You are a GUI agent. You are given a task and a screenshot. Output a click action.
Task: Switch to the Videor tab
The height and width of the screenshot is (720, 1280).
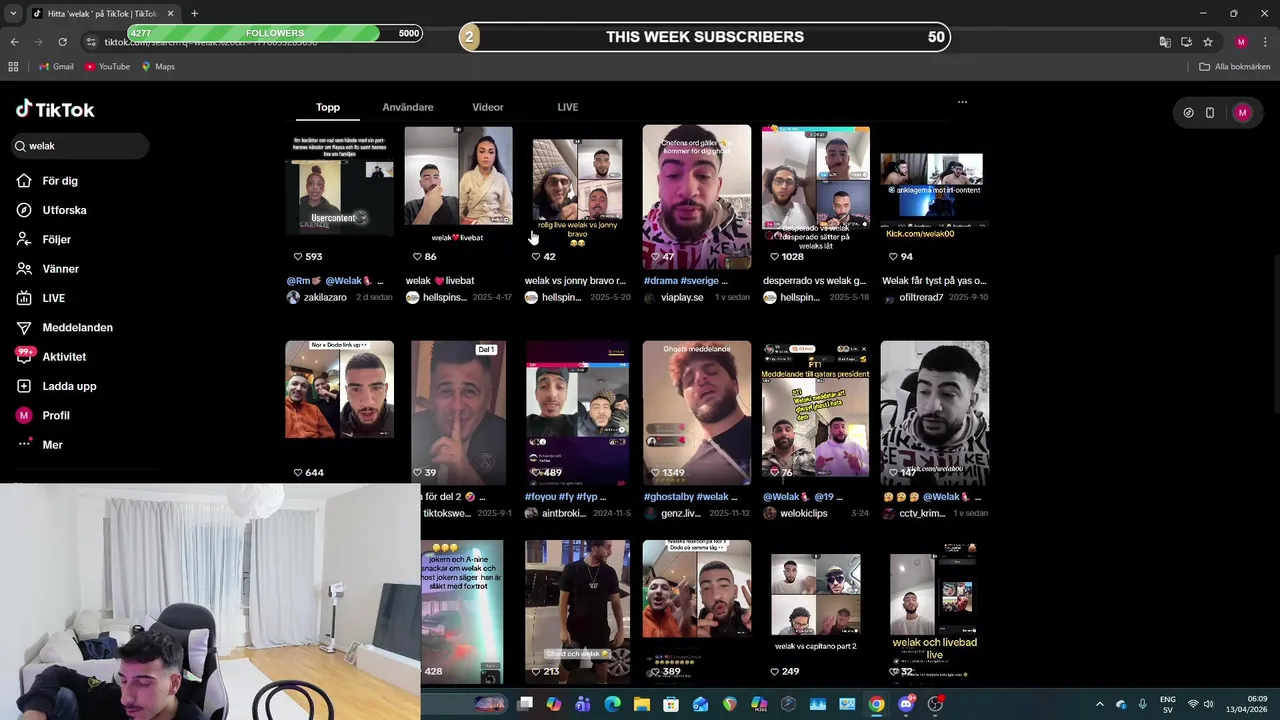(488, 107)
